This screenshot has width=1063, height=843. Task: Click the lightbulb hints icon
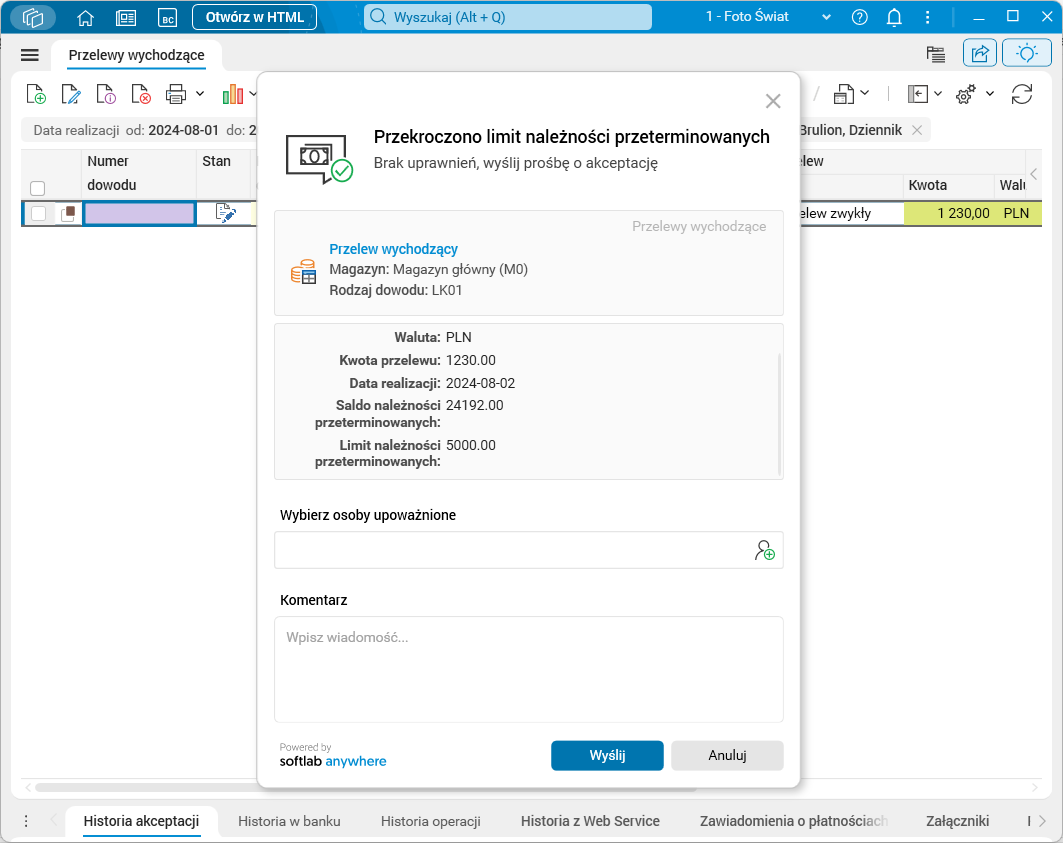pyautogui.click(x=1026, y=54)
